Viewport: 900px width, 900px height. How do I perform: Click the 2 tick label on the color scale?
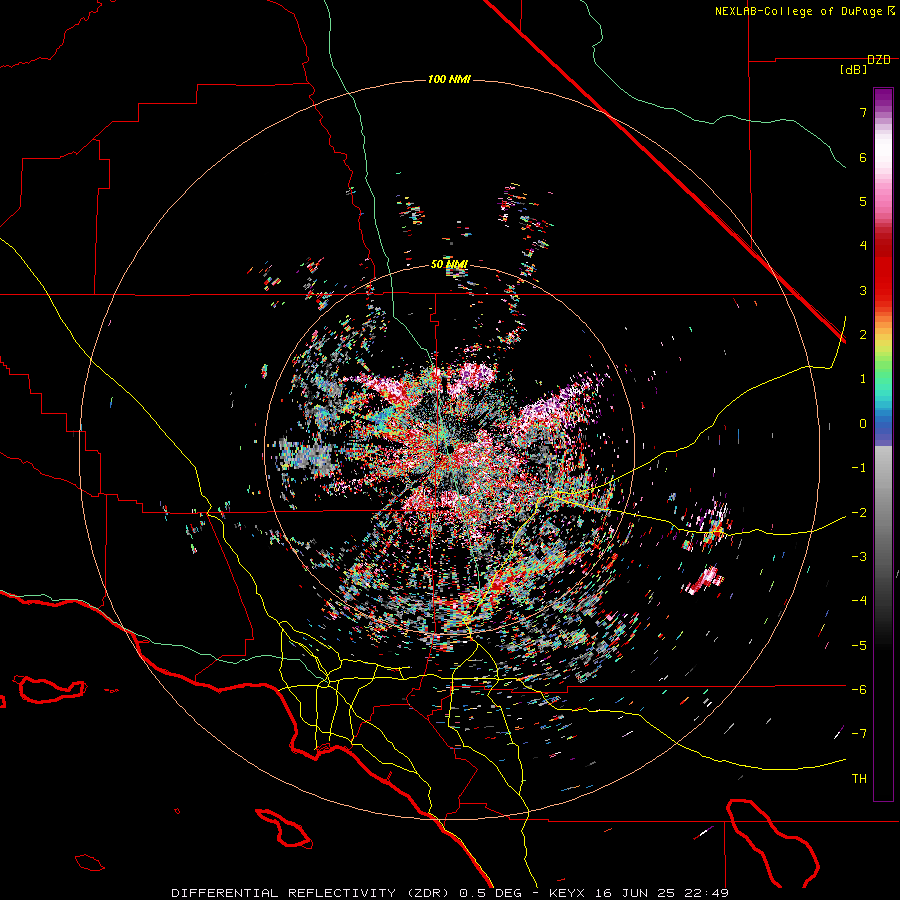tap(863, 335)
